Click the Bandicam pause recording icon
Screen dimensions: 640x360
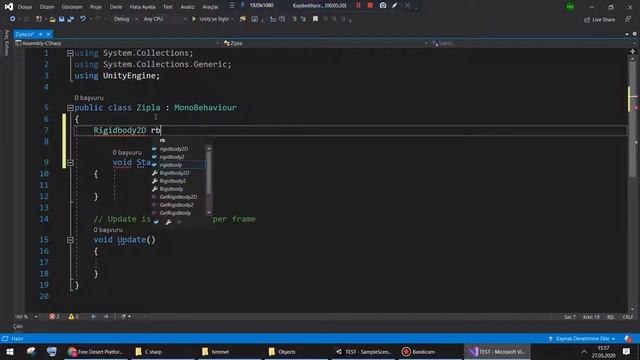click(358, 5)
